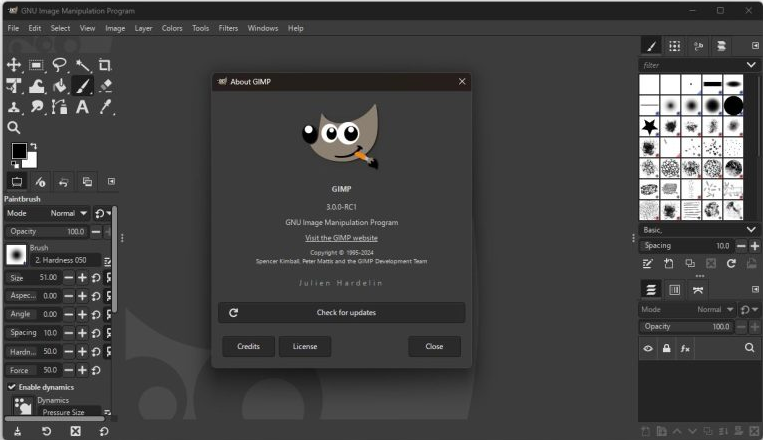Select the Clone stamp tool
Image resolution: width=763 pixels, height=440 pixels.
[x=14, y=107]
